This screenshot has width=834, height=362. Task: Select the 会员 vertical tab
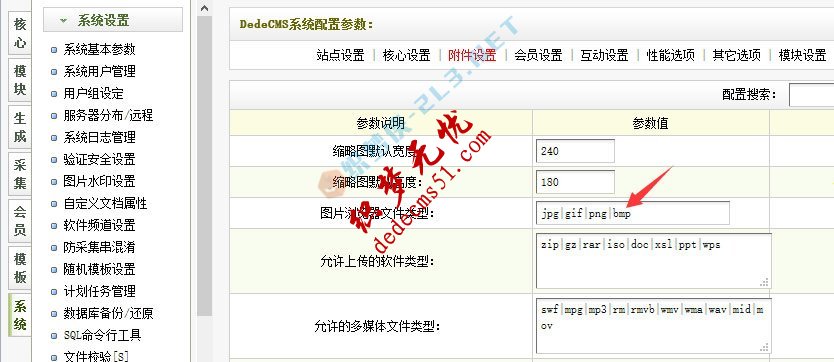coord(20,221)
